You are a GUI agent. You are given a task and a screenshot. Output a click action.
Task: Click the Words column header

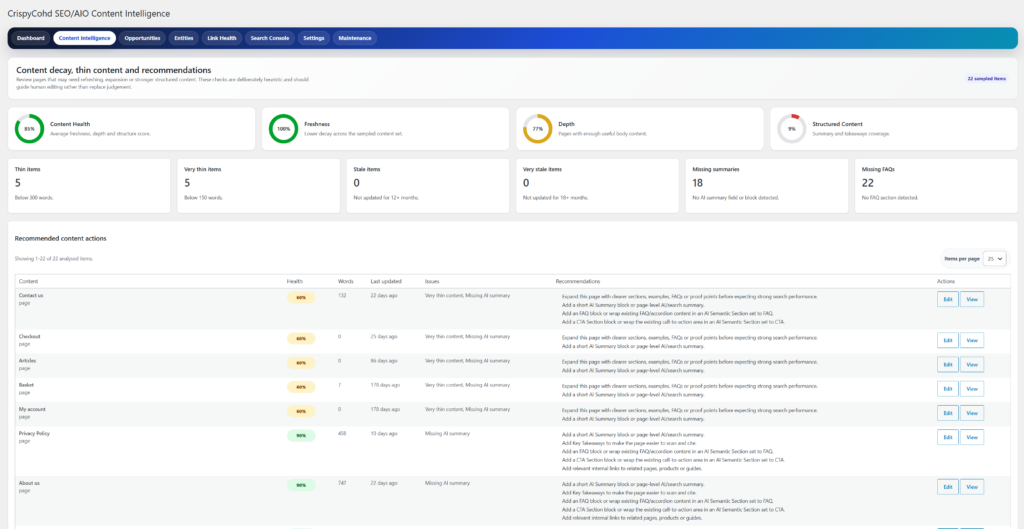pos(345,281)
